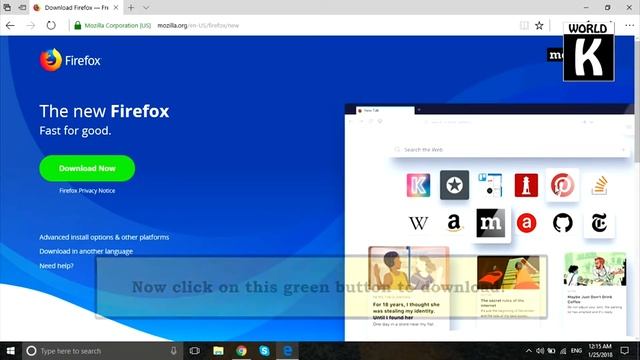640x360 pixels.
Task: Click the Pinterest tile in mockup
Action: coord(562,185)
